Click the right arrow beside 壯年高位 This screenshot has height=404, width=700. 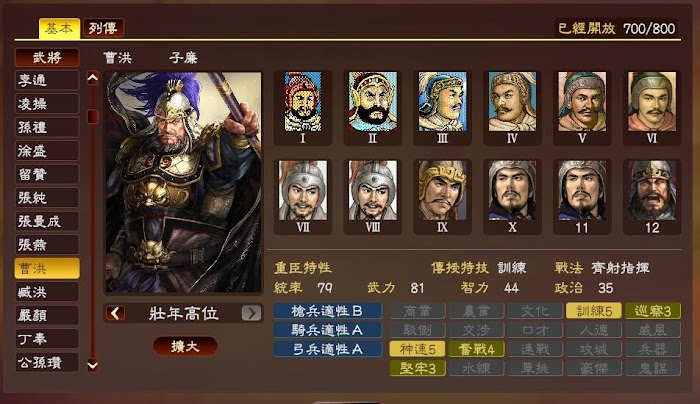[251, 313]
